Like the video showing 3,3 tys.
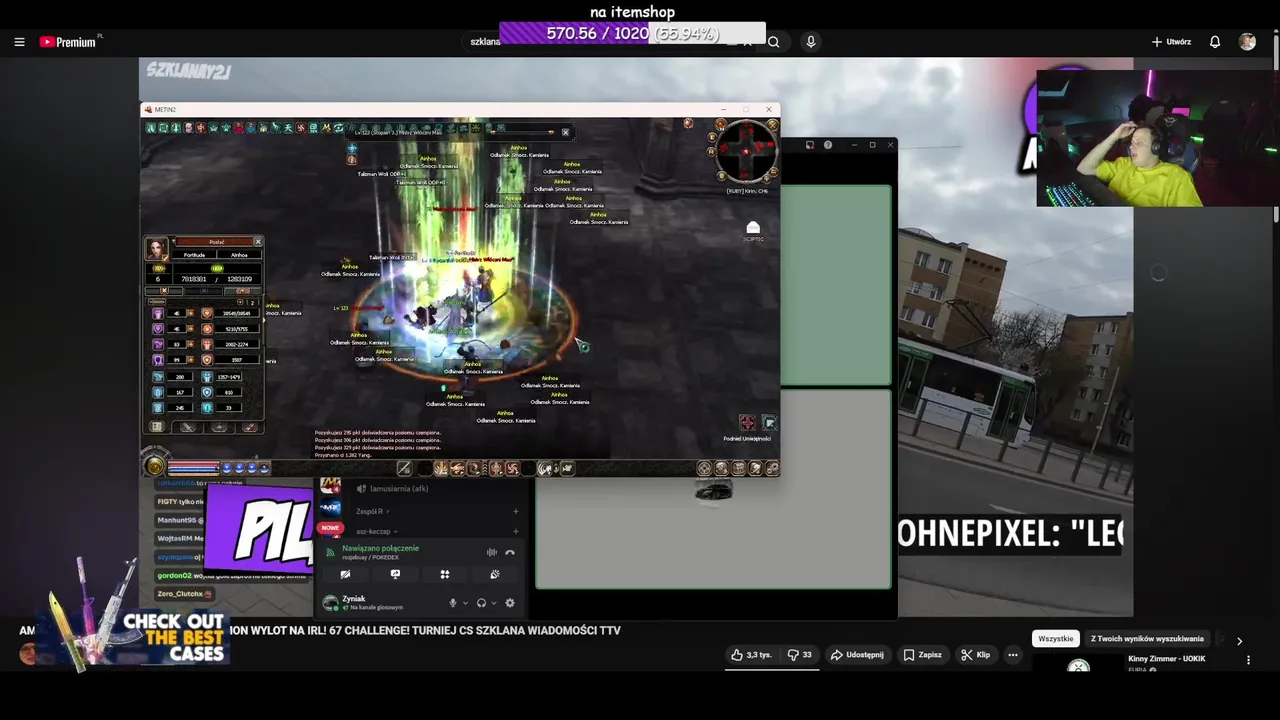 [751, 655]
